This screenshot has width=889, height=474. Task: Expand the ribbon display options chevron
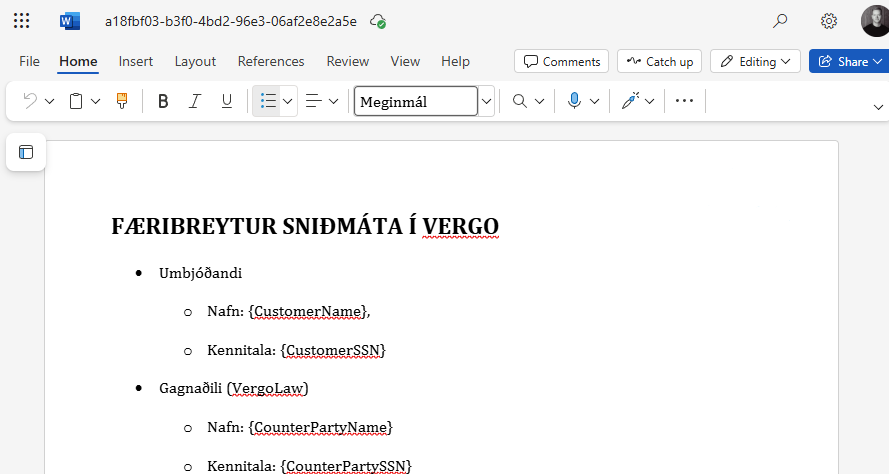(x=878, y=107)
